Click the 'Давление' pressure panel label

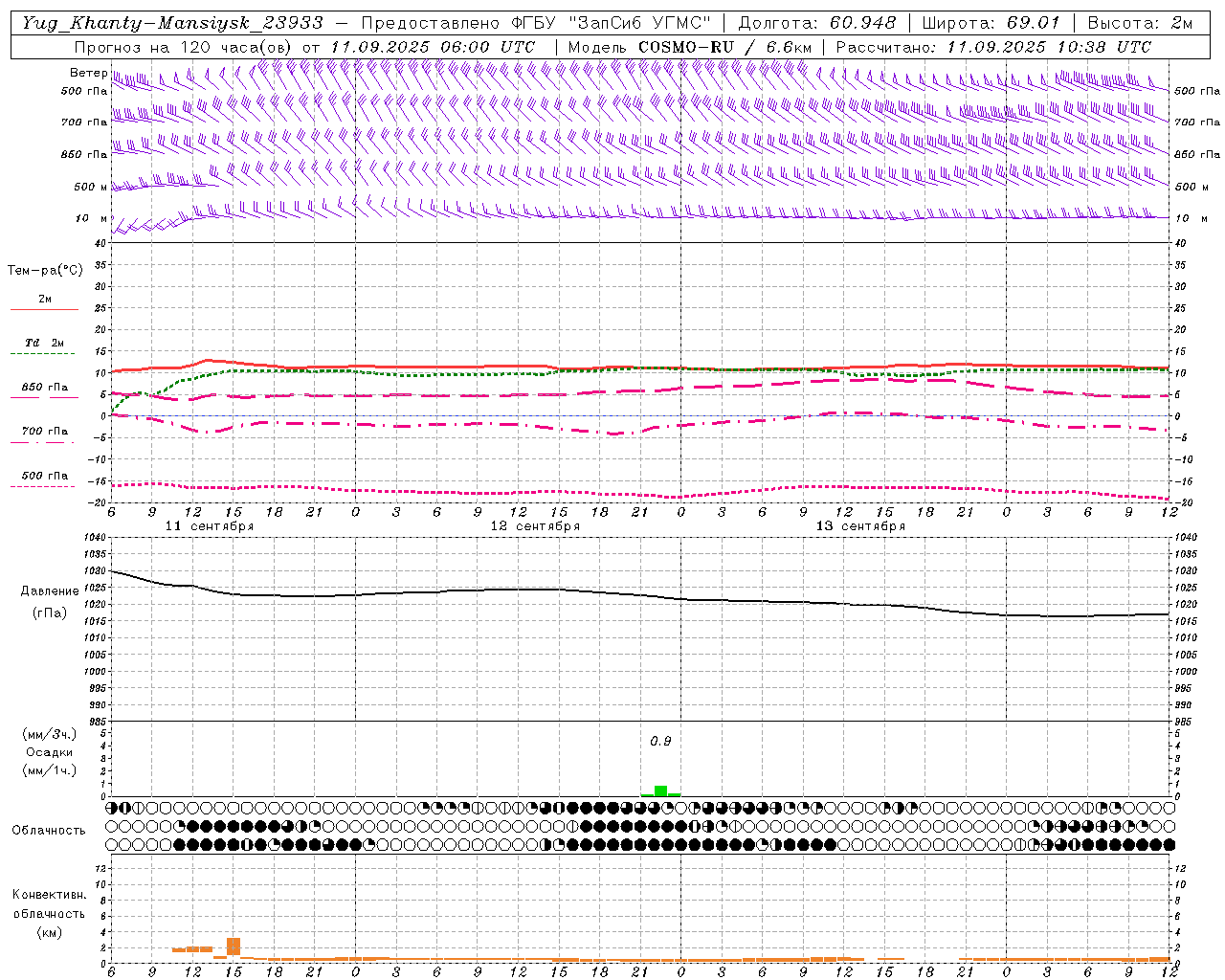(x=50, y=591)
